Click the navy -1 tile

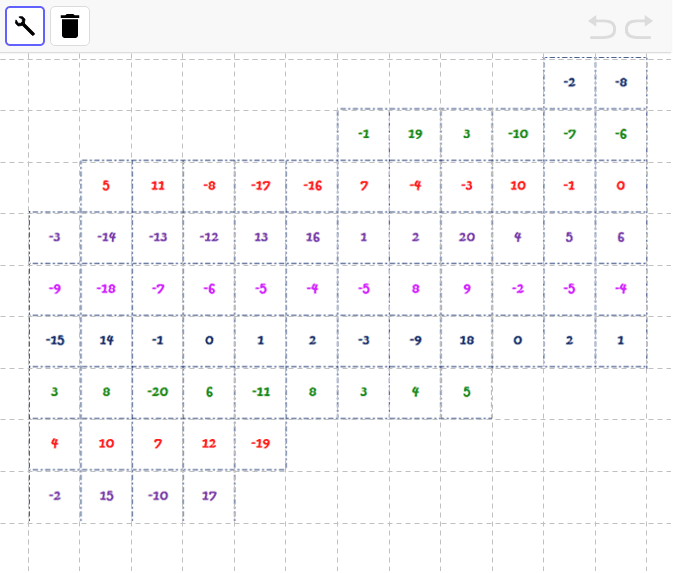[x=158, y=340]
